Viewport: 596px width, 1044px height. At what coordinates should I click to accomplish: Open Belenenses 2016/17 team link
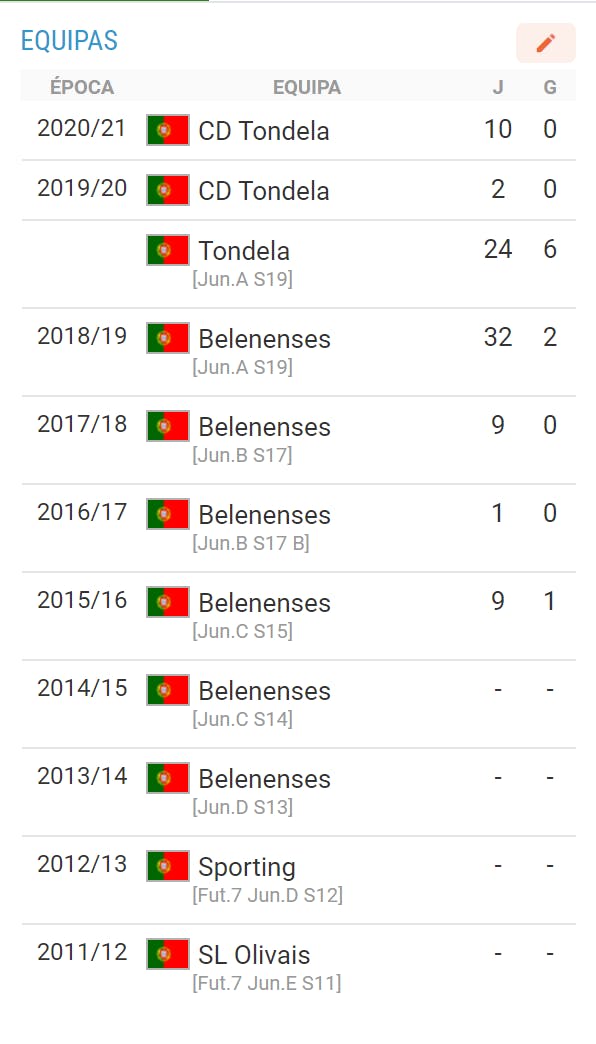[264, 515]
